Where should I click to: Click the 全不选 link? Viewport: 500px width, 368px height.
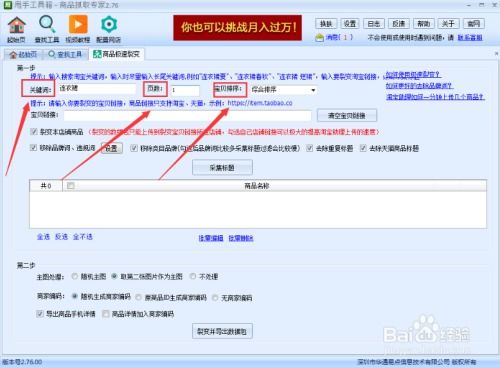point(83,237)
